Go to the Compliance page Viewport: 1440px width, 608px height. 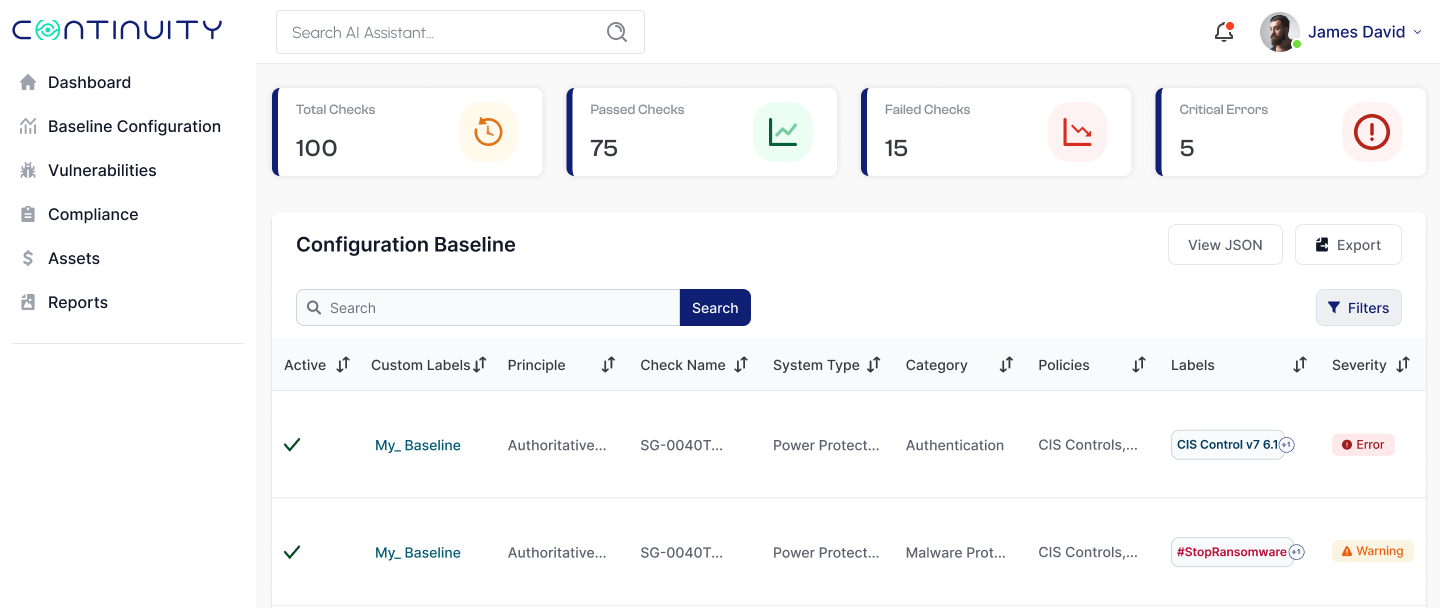pos(93,214)
